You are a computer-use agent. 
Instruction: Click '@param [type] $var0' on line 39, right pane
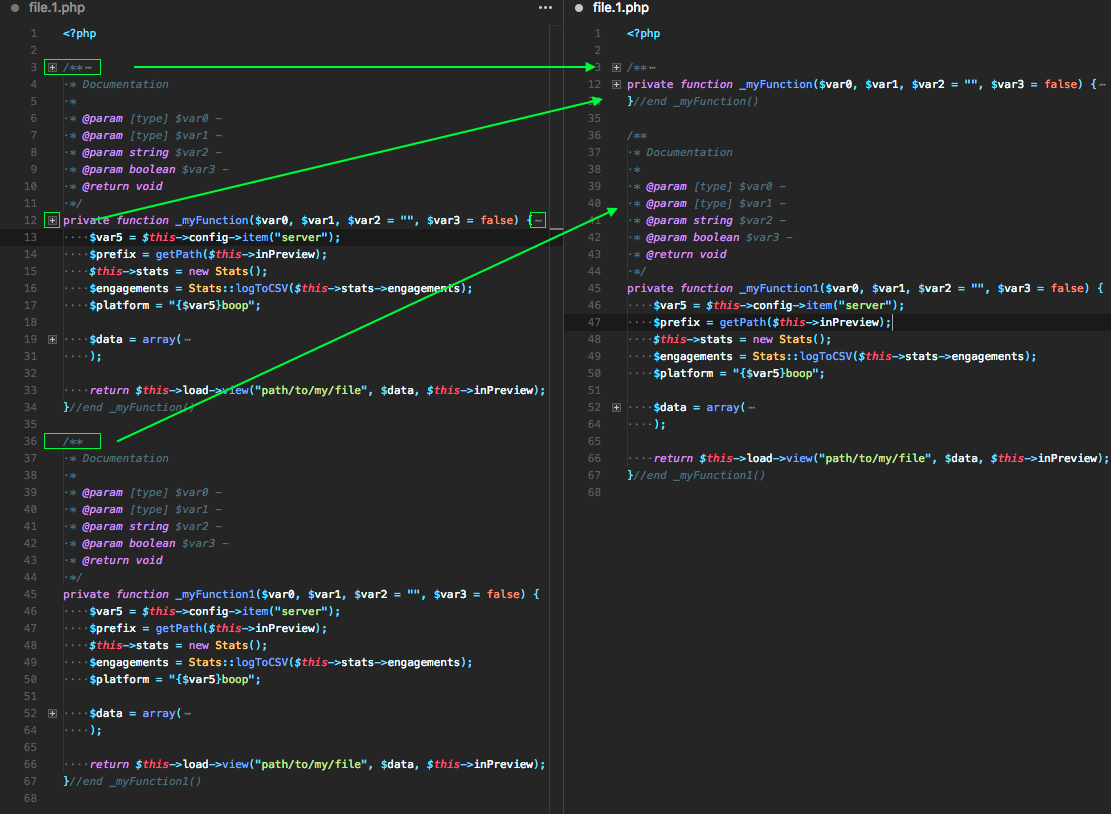(x=709, y=186)
